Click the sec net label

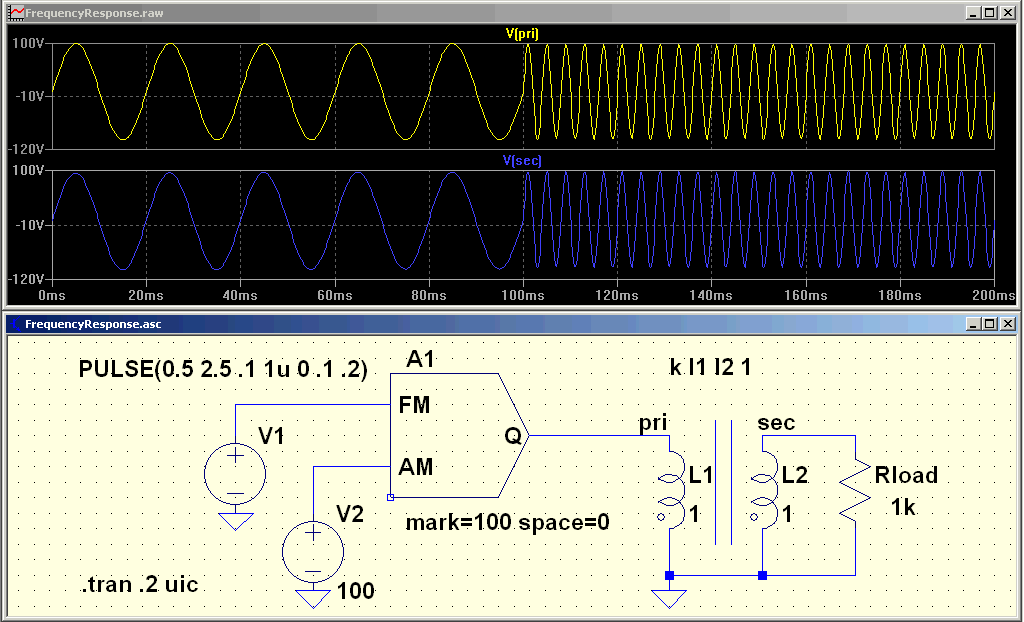pyautogui.click(x=776, y=423)
